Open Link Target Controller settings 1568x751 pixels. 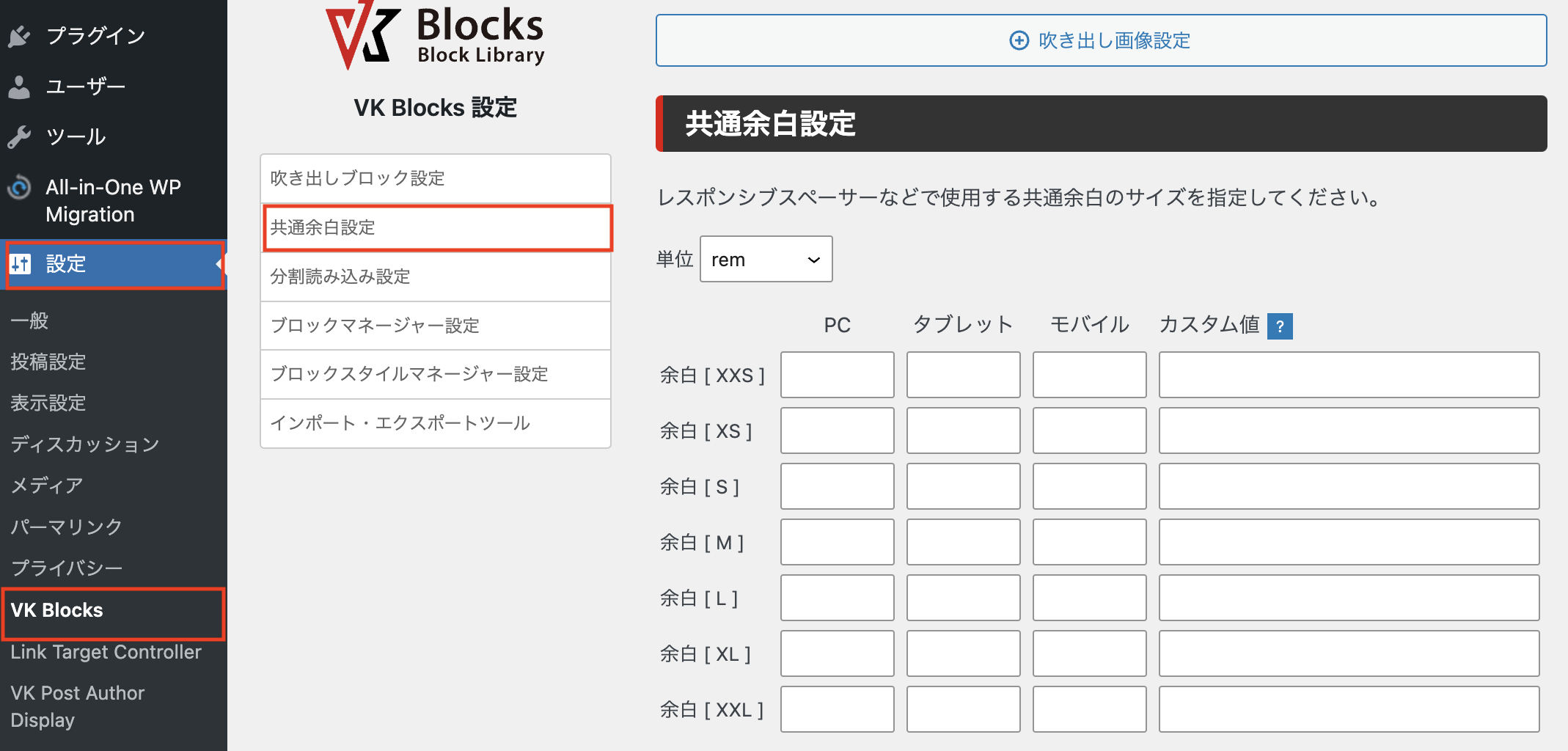point(106,652)
